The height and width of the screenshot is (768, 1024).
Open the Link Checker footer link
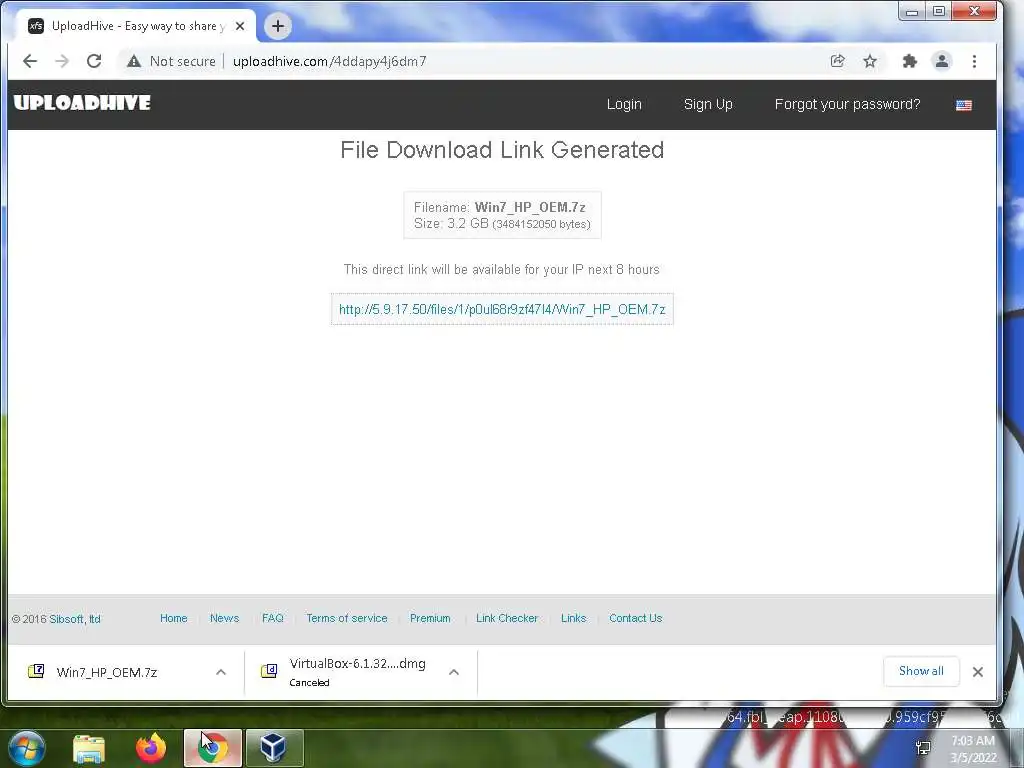coord(507,618)
